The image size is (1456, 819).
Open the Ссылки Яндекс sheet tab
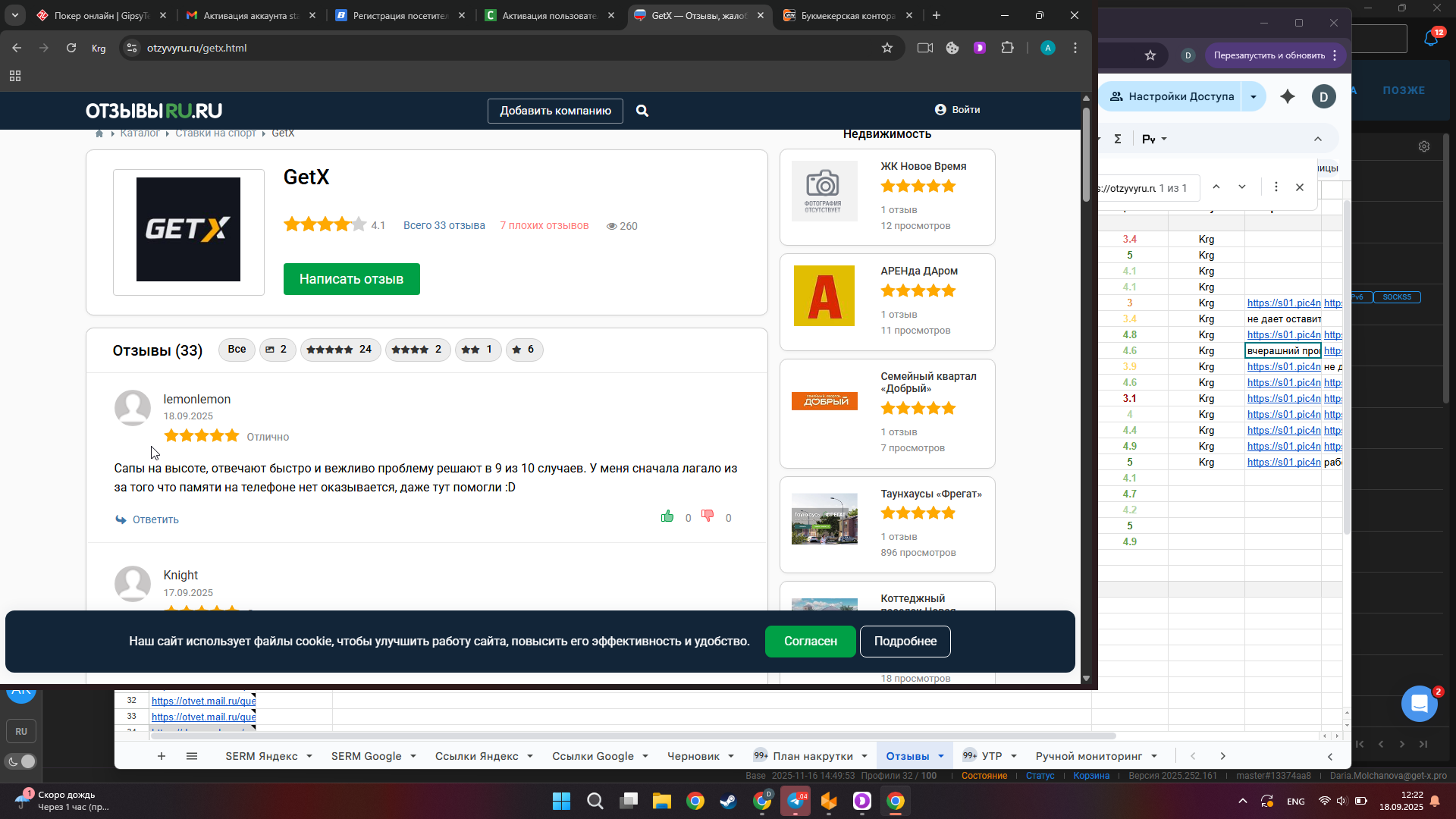point(477,756)
